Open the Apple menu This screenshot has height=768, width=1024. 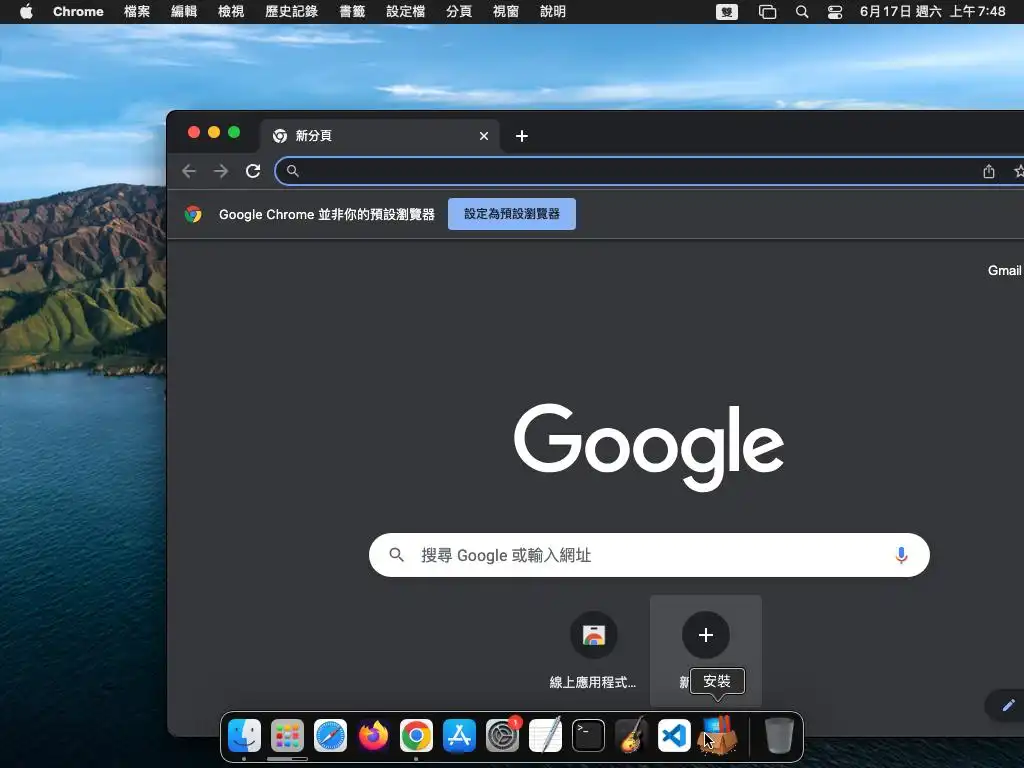[26, 12]
